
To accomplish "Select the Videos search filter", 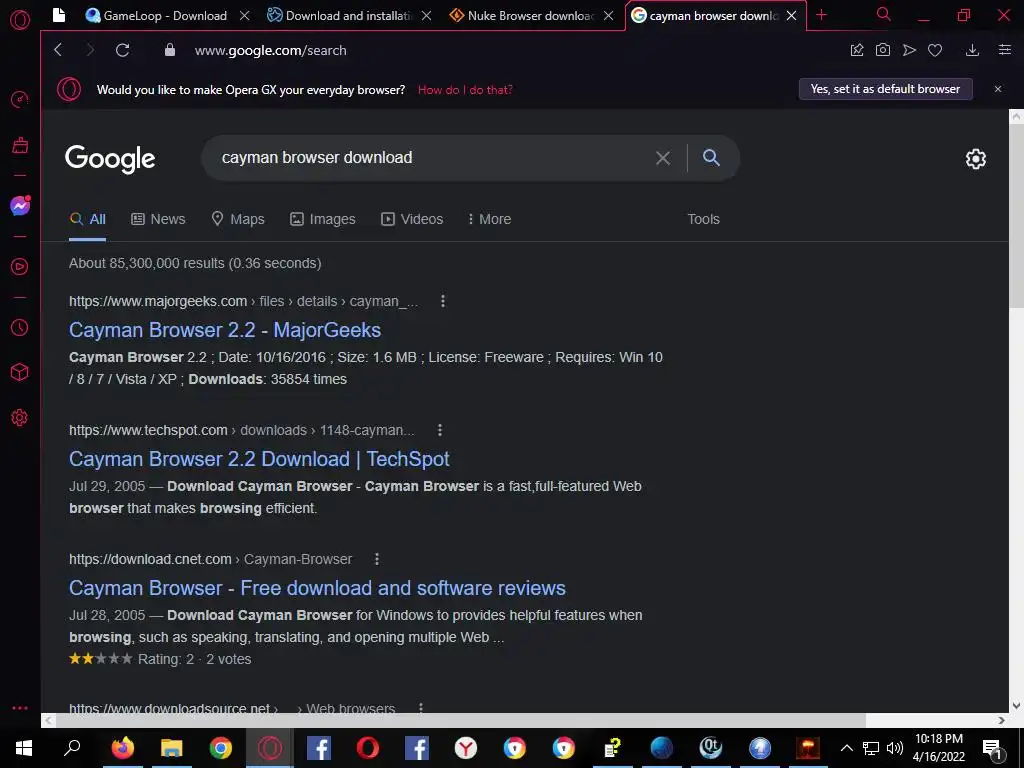I will click(x=412, y=219).
